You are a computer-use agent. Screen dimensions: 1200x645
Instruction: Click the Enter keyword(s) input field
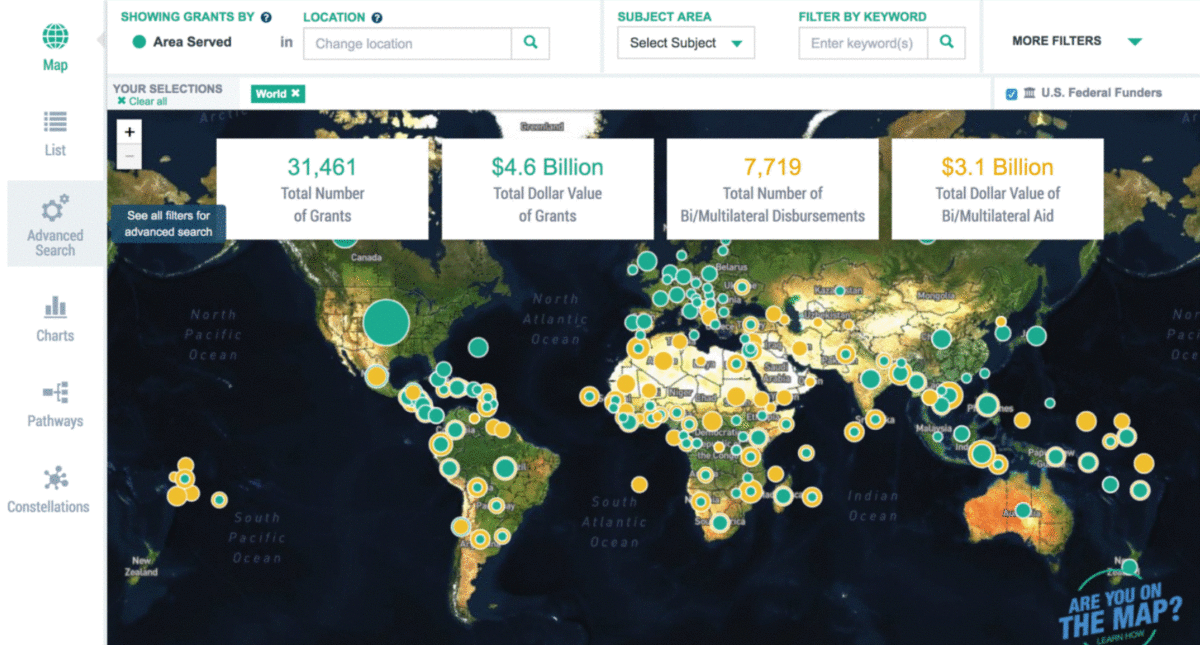click(863, 43)
